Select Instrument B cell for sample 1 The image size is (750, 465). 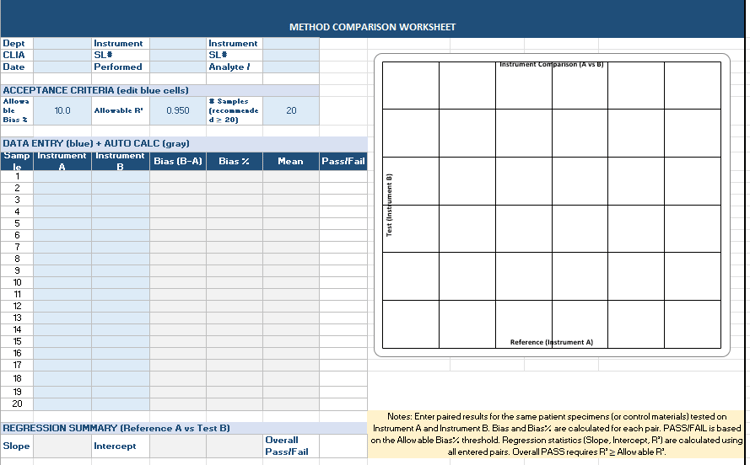point(120,176)
